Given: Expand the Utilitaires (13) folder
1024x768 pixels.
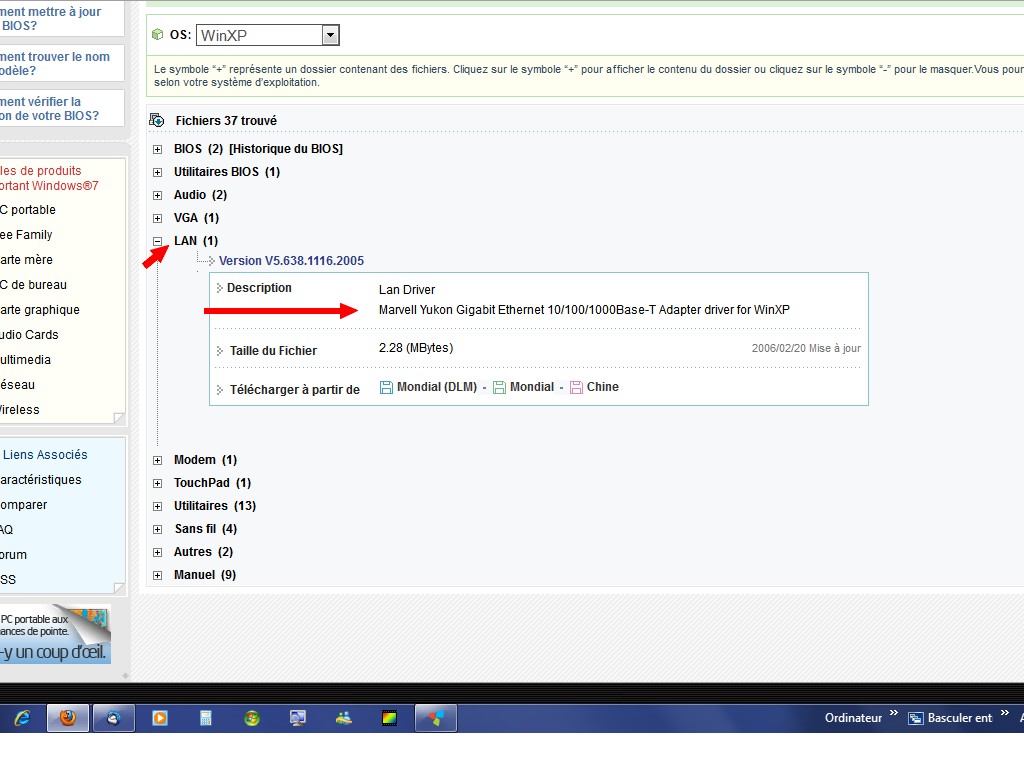Looking at the screenshot, I should [157, 506].
